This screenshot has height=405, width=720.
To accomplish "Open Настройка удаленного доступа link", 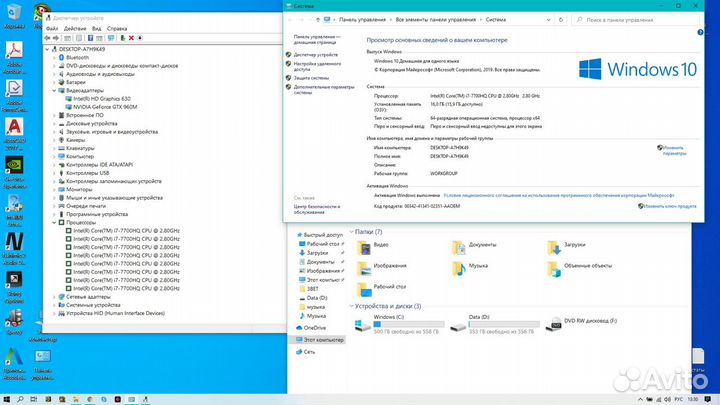I will click(x=317, y=67).
